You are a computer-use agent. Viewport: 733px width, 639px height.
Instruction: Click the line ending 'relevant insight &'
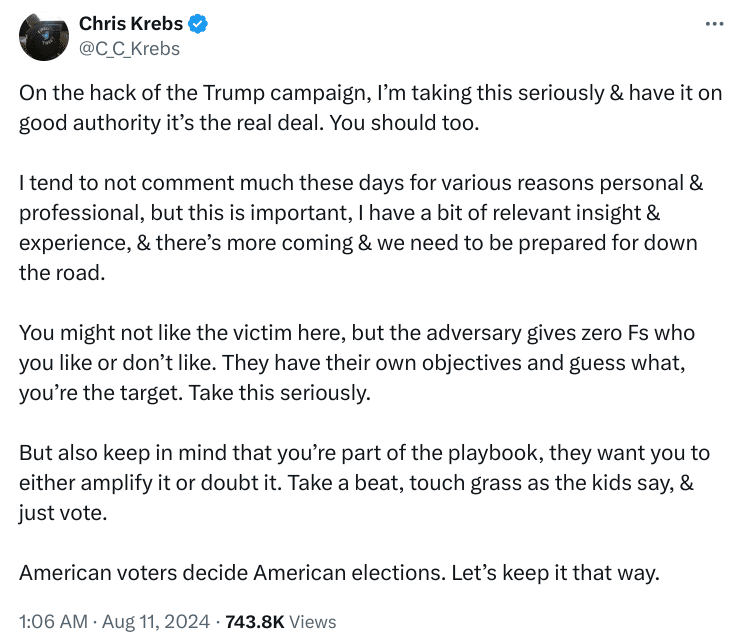click(x=339, y=213)
